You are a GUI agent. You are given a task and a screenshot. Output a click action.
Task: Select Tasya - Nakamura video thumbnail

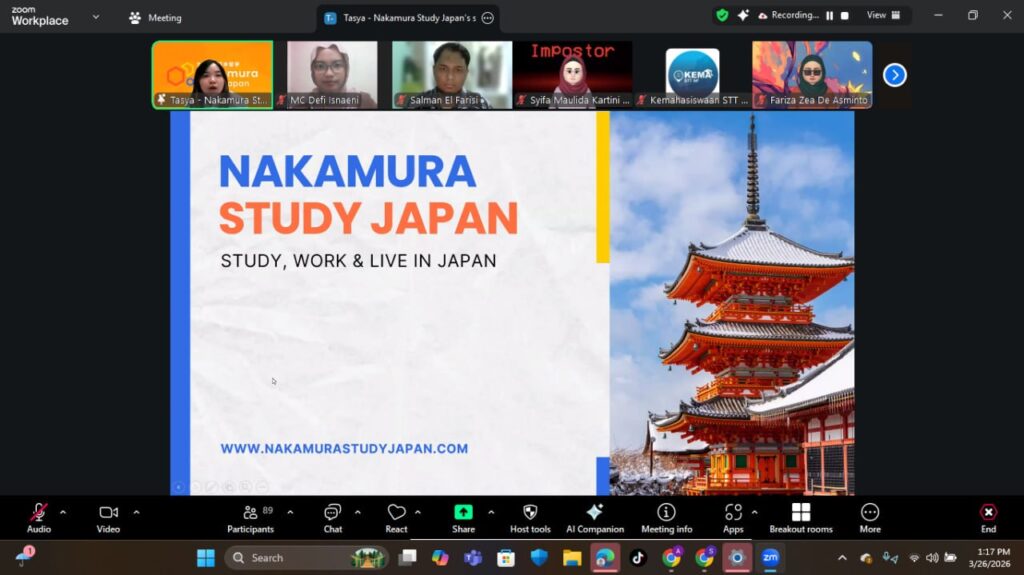tap(212, 74)
